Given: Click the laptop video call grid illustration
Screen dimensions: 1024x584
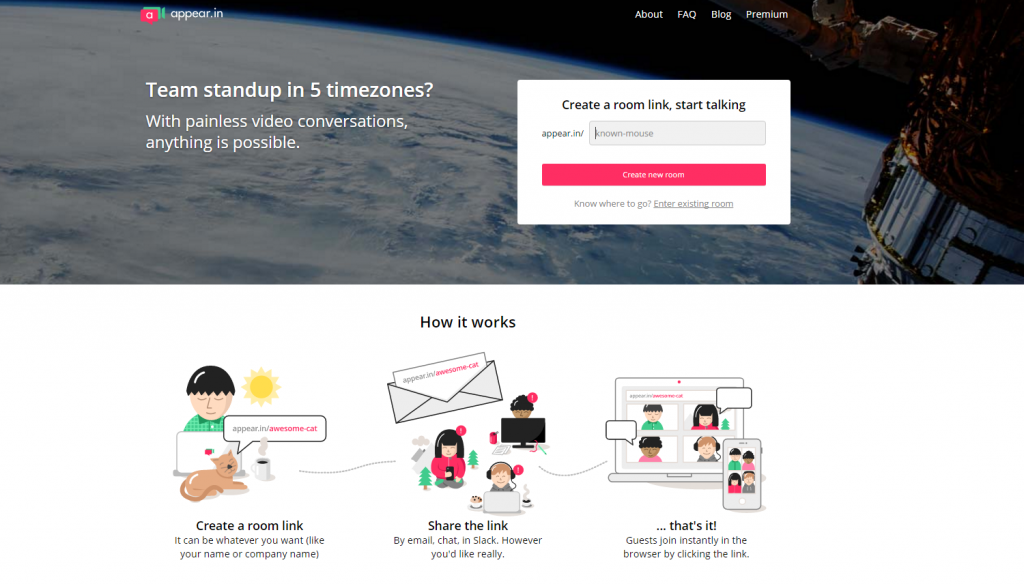Looking at the screenshot, I should point(679,431).
